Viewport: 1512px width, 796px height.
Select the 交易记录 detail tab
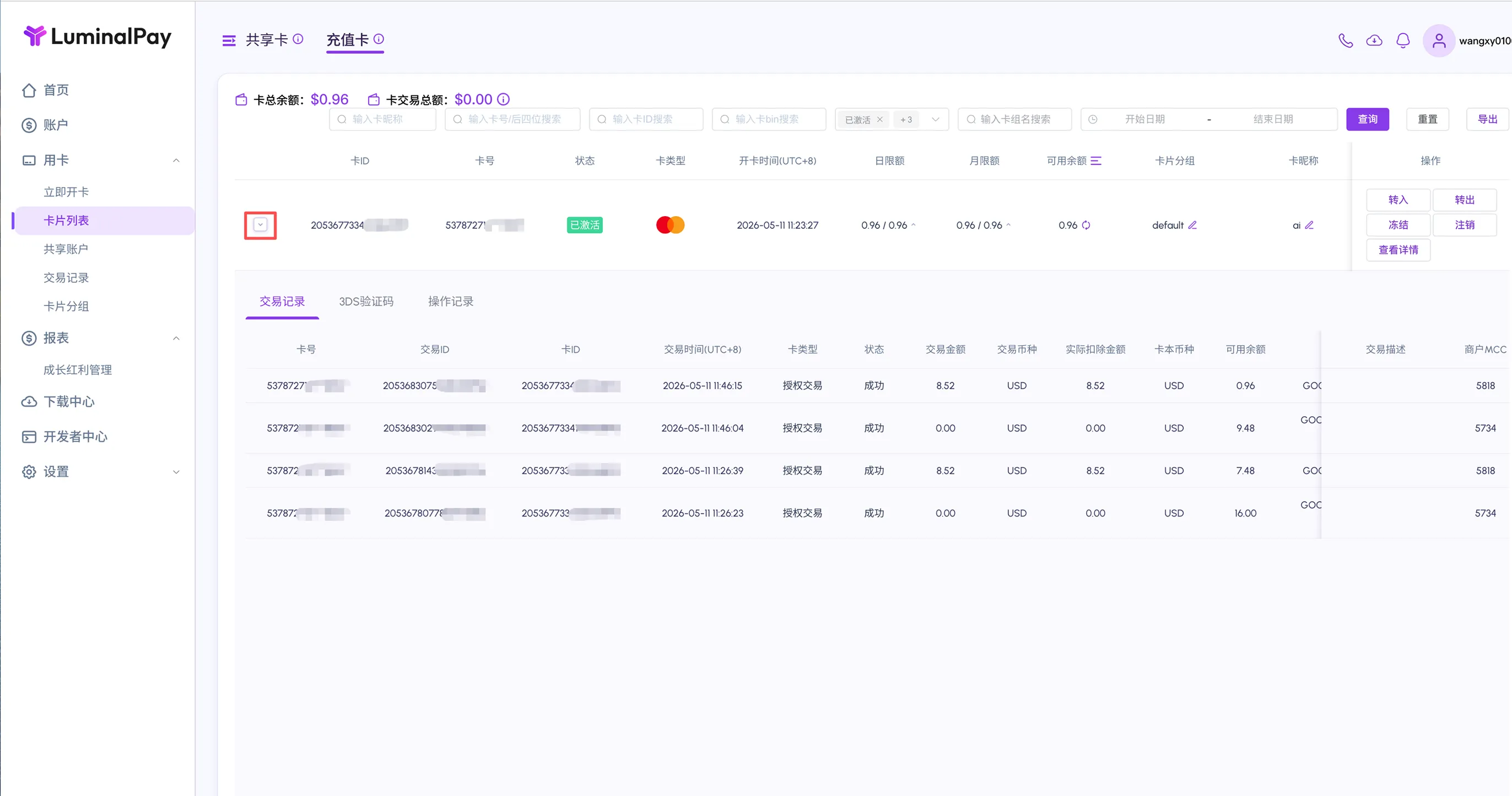coord(282,301)
